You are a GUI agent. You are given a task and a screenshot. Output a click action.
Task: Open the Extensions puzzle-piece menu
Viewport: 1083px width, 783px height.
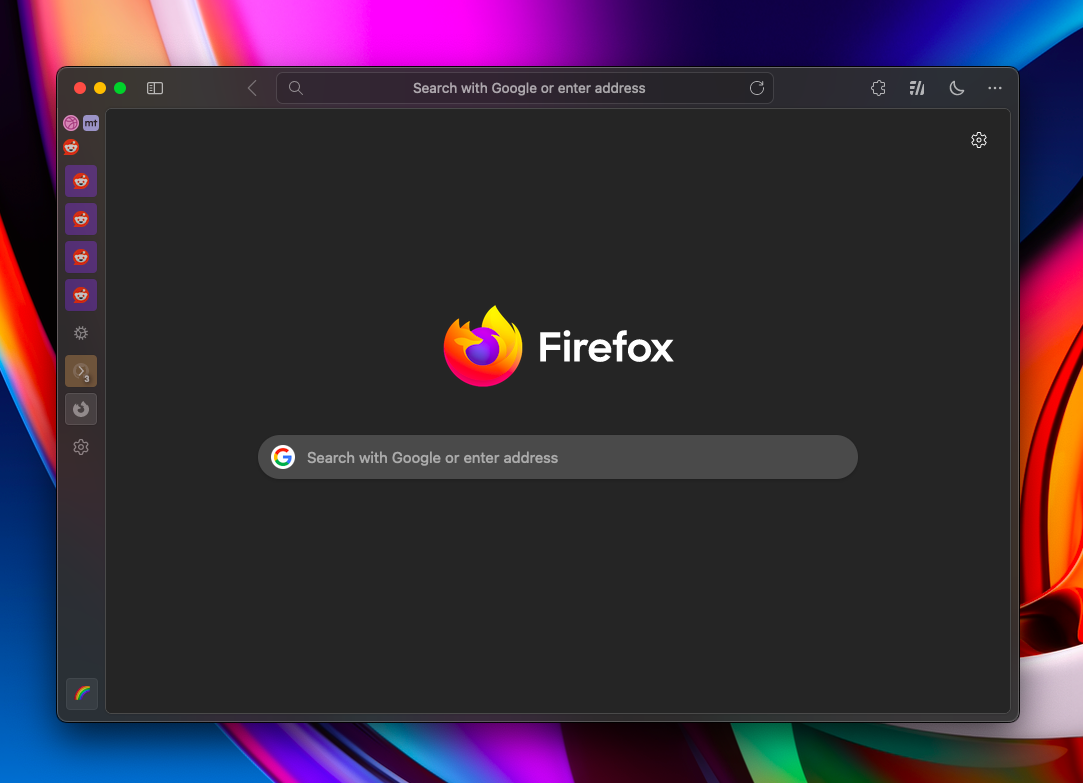click(878, 88)
